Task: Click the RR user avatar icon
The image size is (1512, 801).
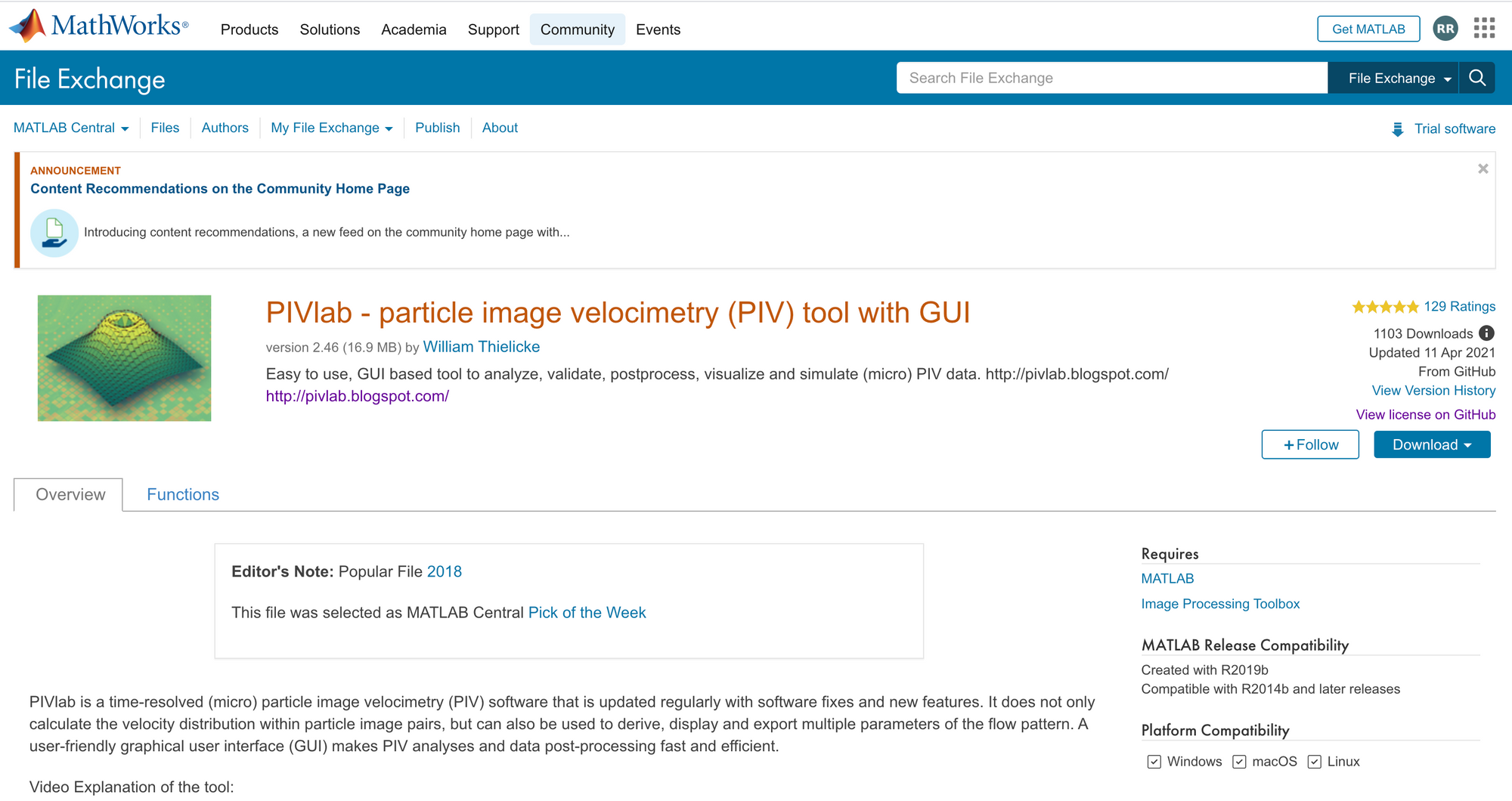Action: tap(1445, 29)
